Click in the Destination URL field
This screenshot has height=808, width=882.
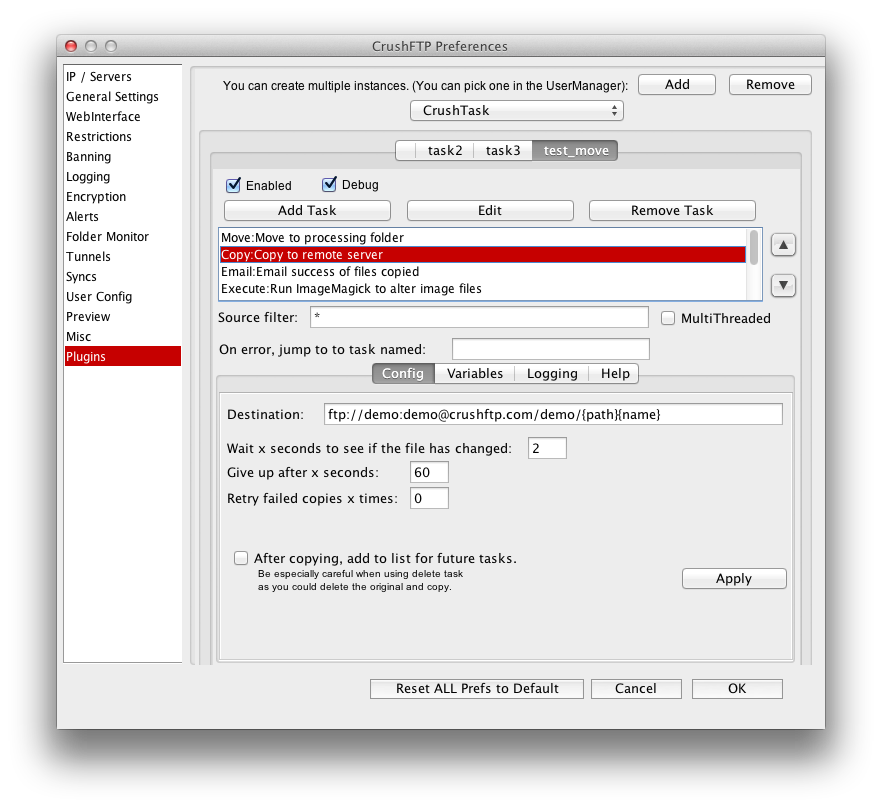pyautogui.click(x=553, y=414)
